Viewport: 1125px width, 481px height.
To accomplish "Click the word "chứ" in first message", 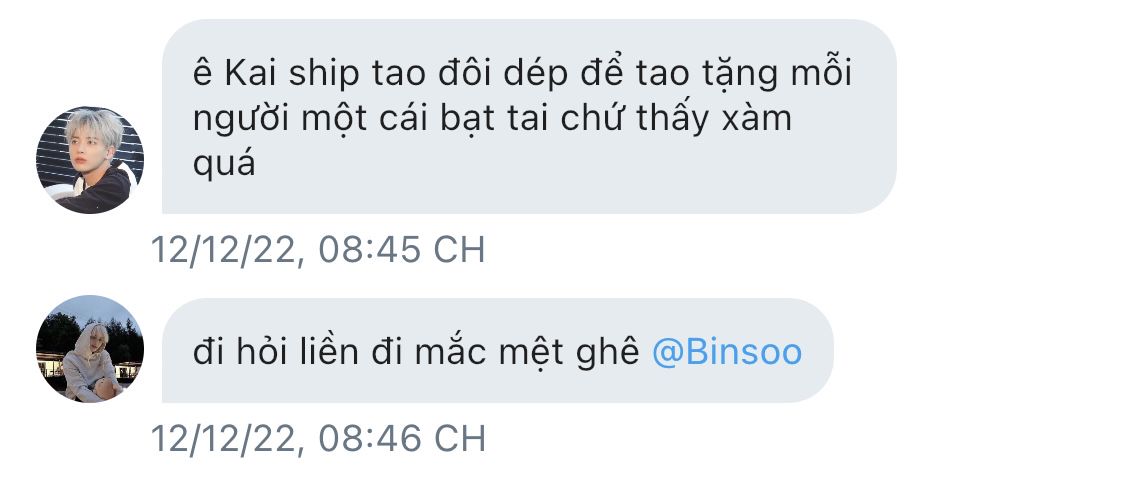I will (593, 119).
